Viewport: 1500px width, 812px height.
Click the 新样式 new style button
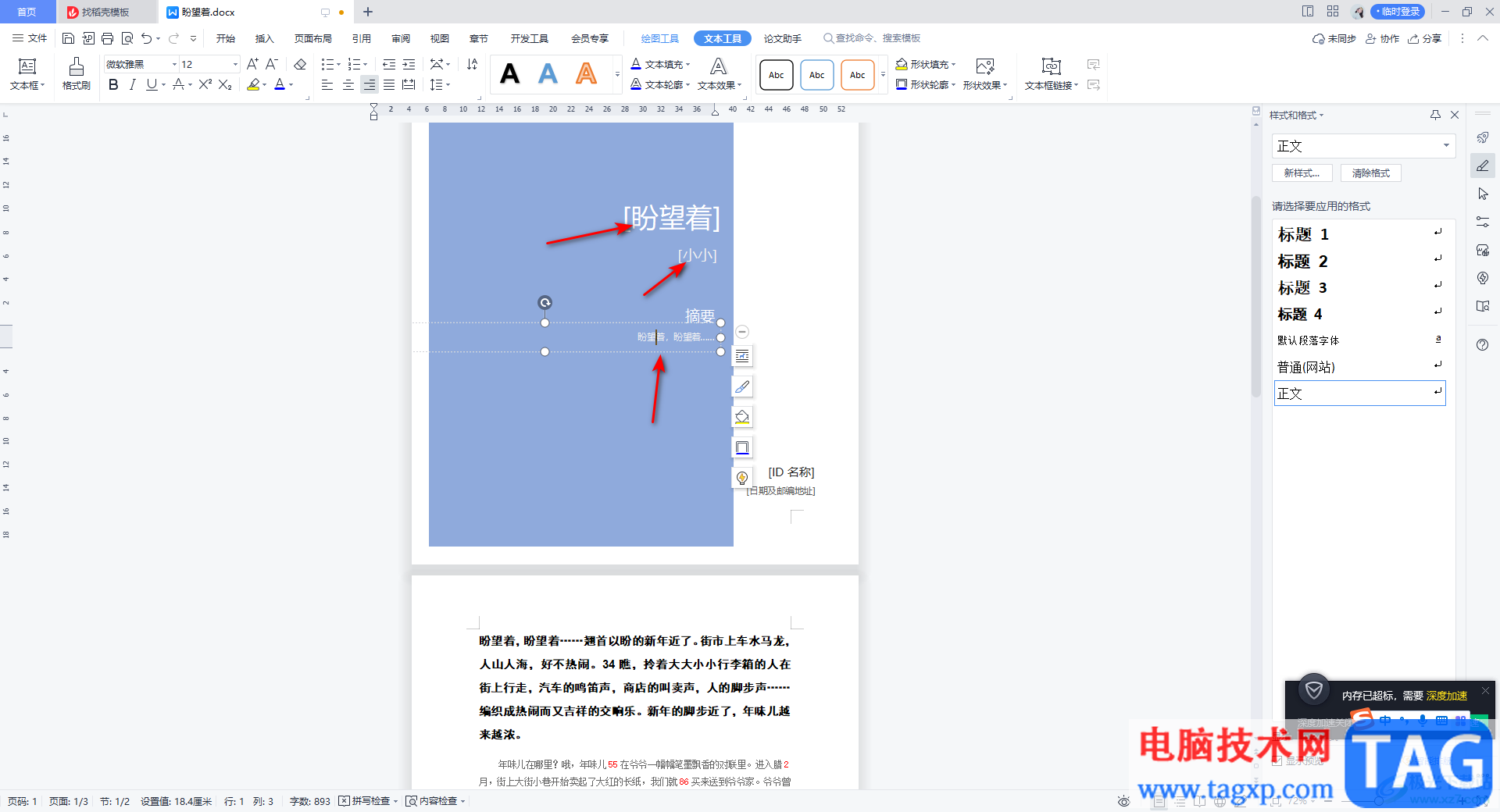point(1302,173)
